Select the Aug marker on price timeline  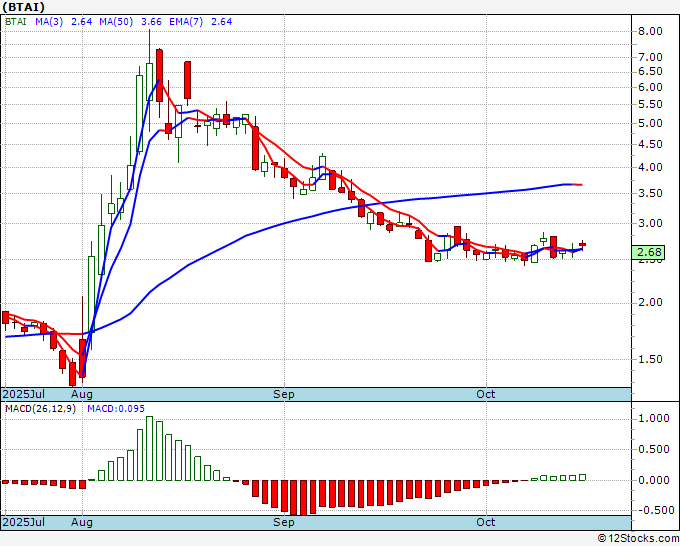pyautogui.click(x=82, y=394)
